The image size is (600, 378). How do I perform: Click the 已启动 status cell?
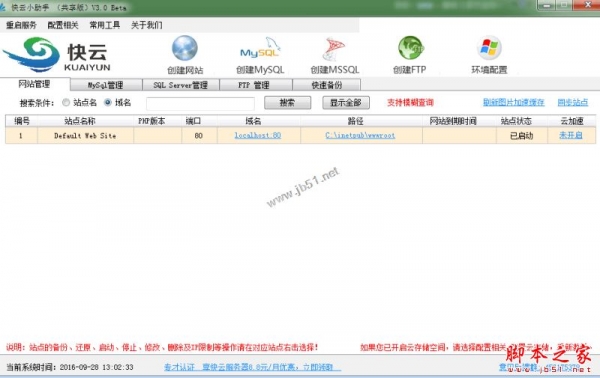pyautogui.click(x=522, y=136)
